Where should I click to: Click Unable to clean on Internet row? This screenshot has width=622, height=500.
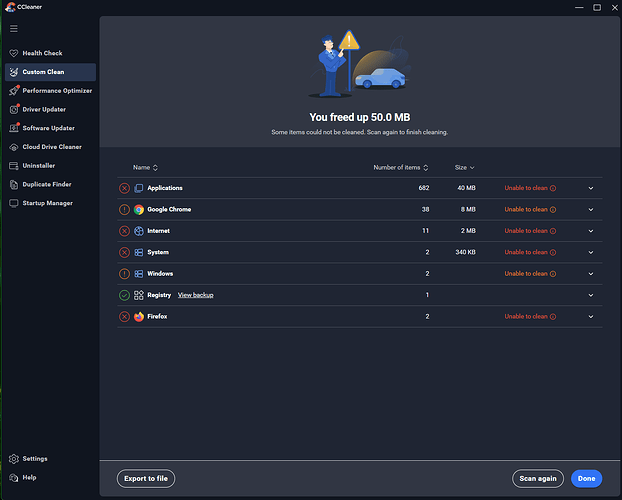click(526, 231)
